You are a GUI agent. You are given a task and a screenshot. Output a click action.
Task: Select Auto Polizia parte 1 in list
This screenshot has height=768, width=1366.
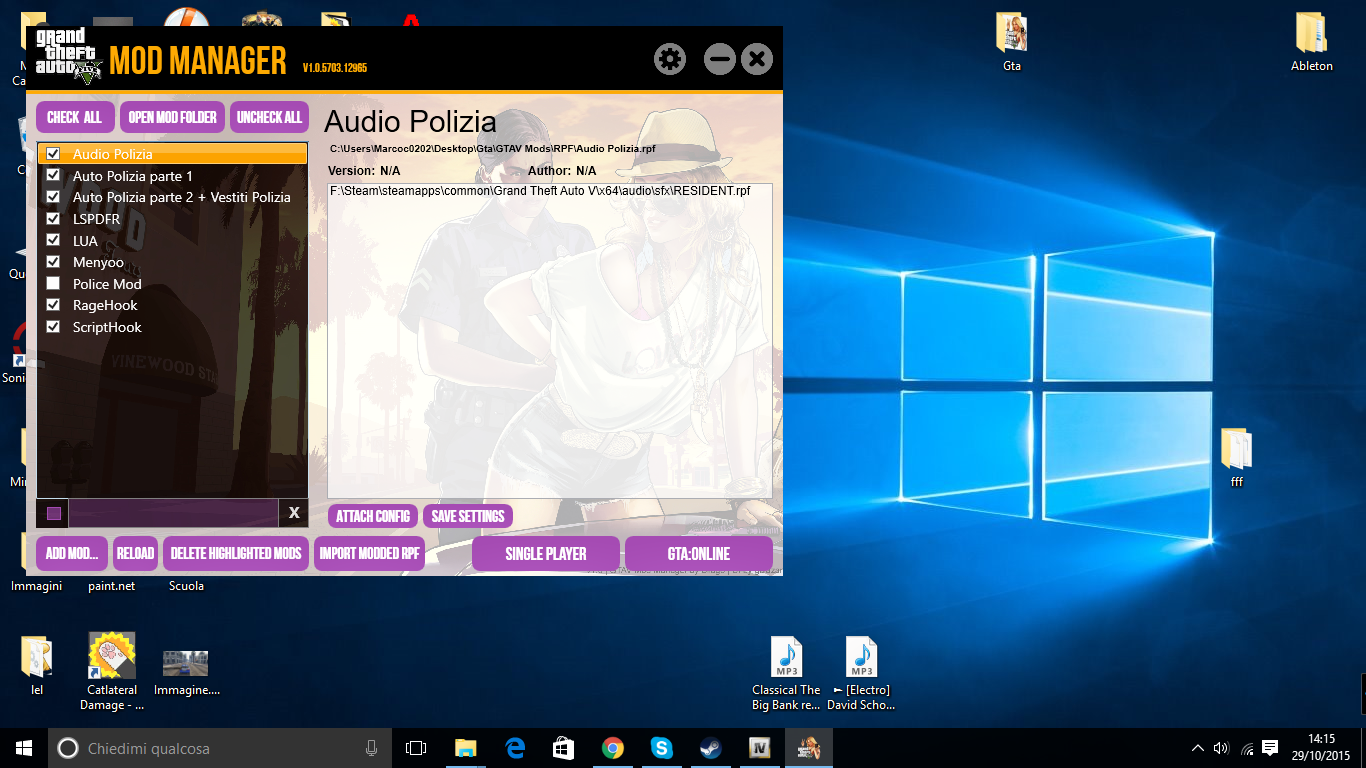tap(133, 176)
